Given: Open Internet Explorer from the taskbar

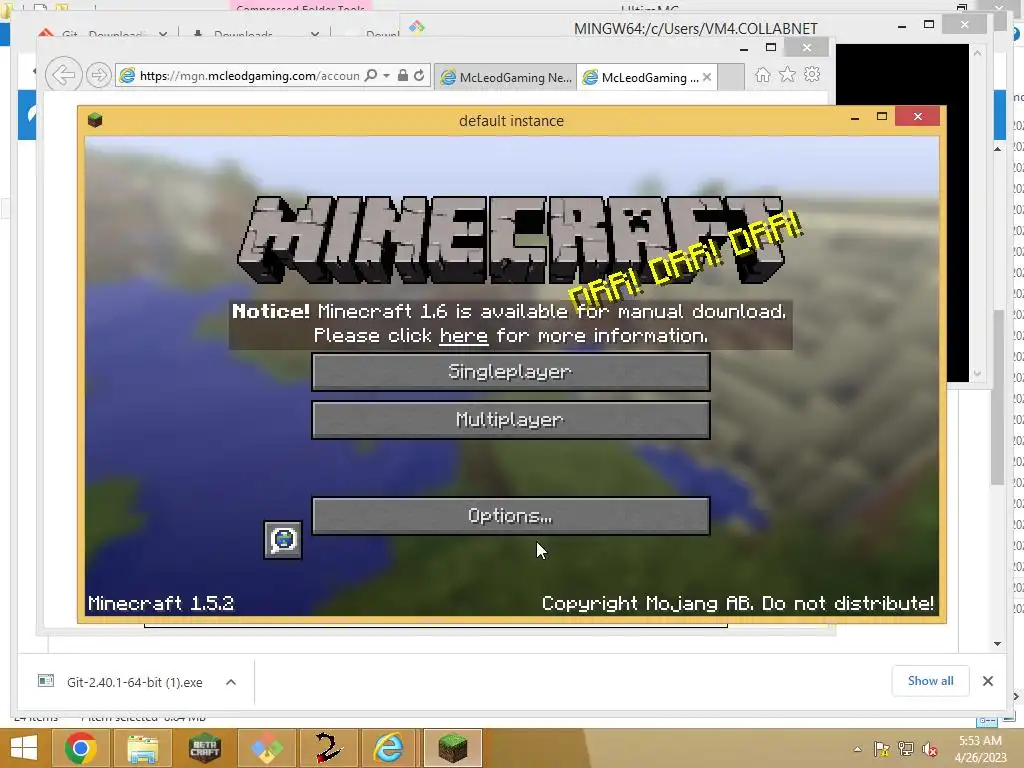Looking at the screenshot, I should [x=389, y=748].
